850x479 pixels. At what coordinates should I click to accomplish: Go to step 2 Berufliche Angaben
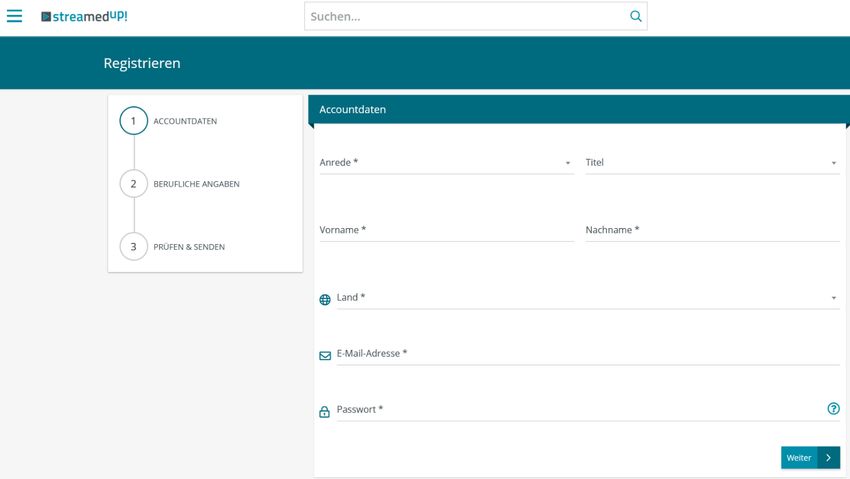pyautogui.click(x=133, y=184)
